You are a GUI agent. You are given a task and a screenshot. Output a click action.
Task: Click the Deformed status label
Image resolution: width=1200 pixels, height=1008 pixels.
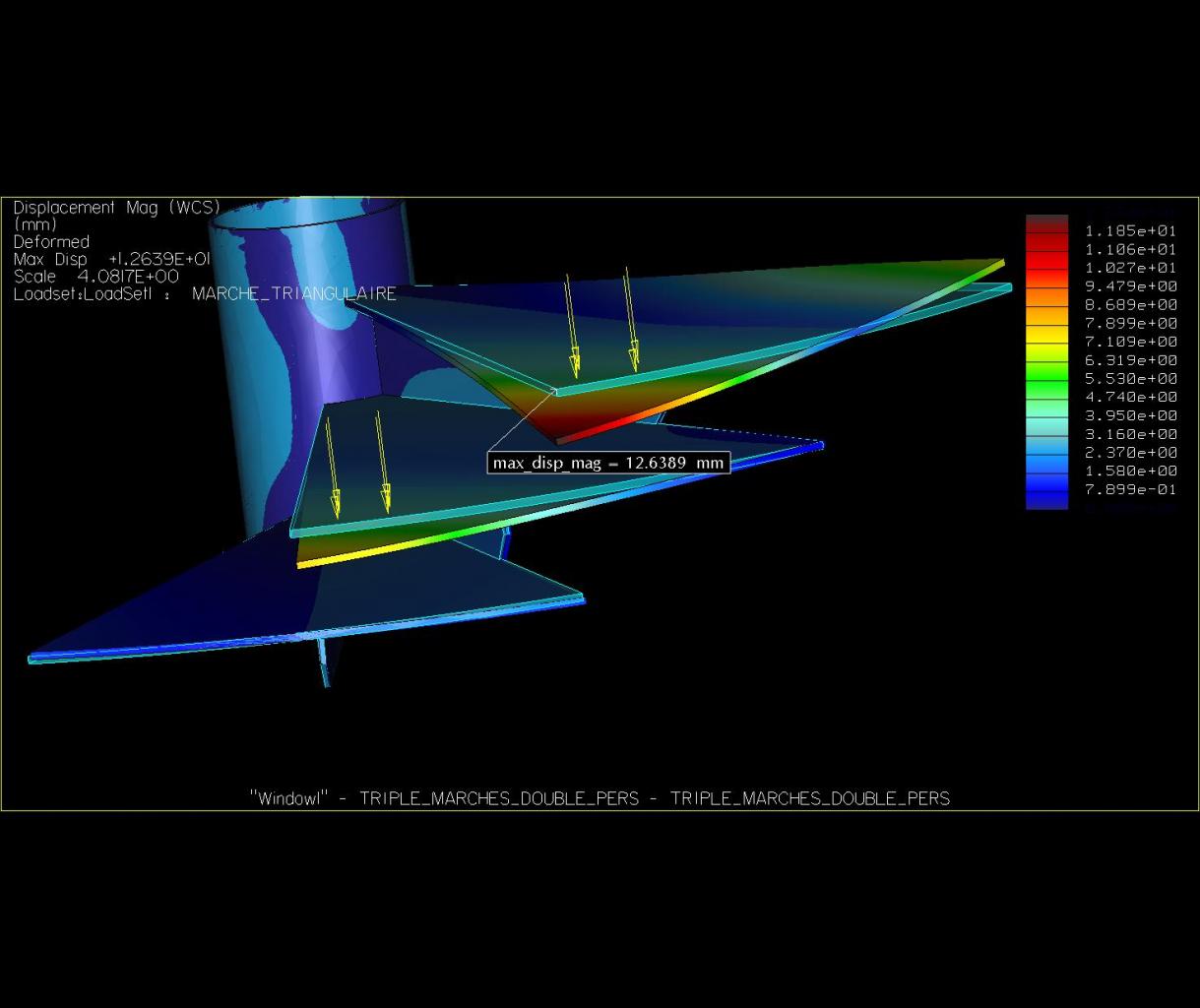coord(51,242)
